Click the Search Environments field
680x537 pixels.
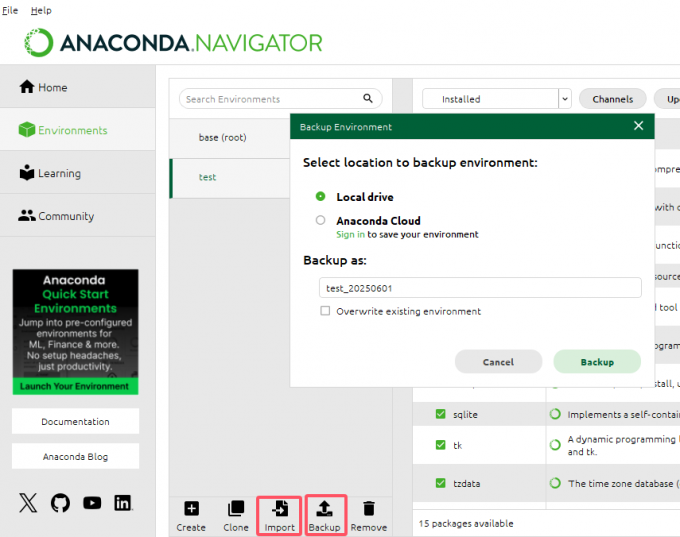[x=281, y=99]
